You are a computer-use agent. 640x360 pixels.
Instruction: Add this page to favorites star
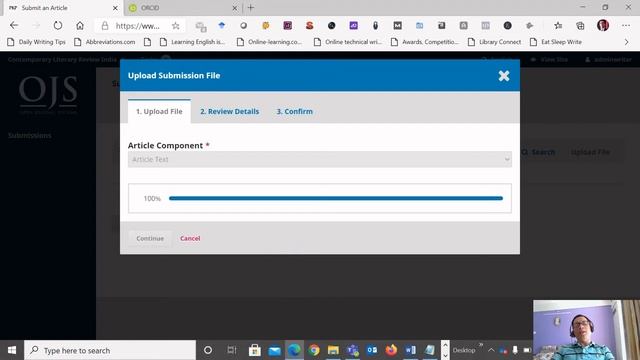[x=176, y=26]
